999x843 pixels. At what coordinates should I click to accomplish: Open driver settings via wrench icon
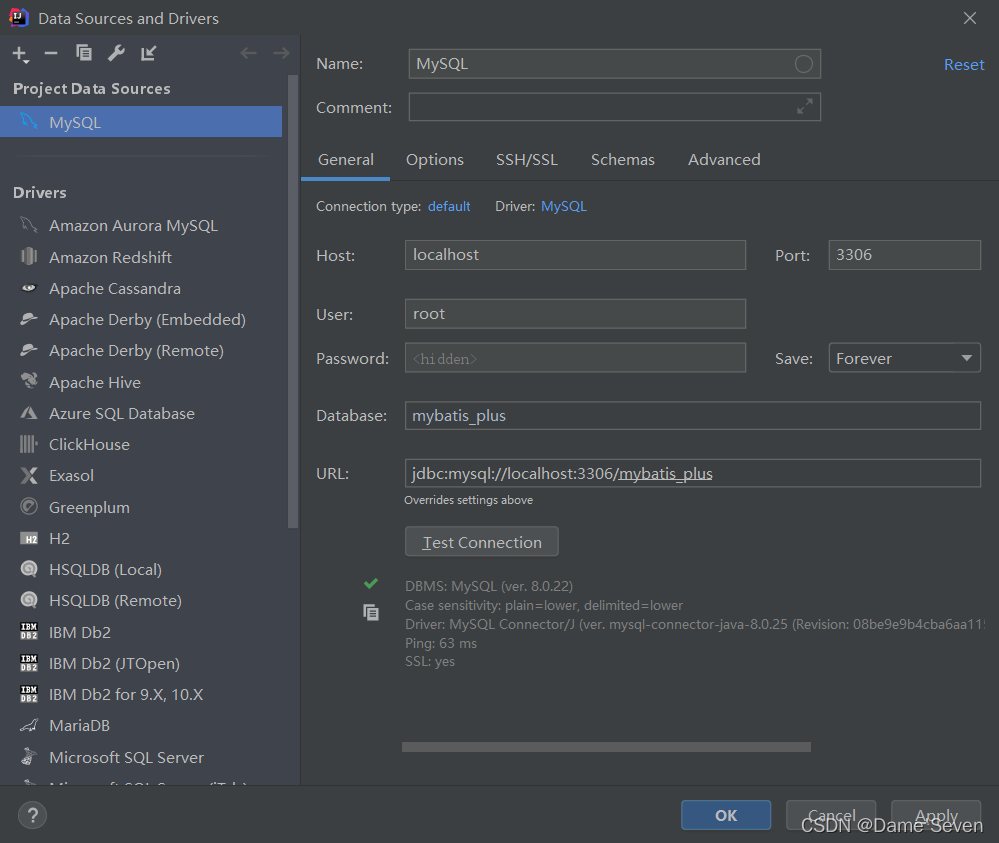pyautogui.click(x=116, y=53)
